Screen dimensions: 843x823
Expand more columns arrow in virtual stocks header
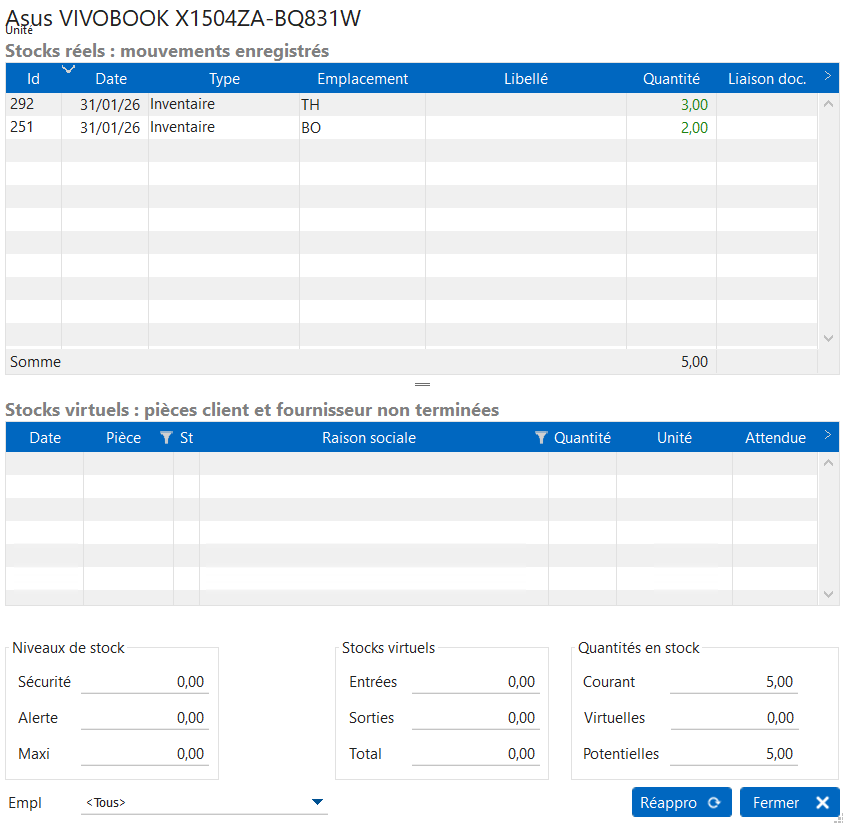coord(827,435)
